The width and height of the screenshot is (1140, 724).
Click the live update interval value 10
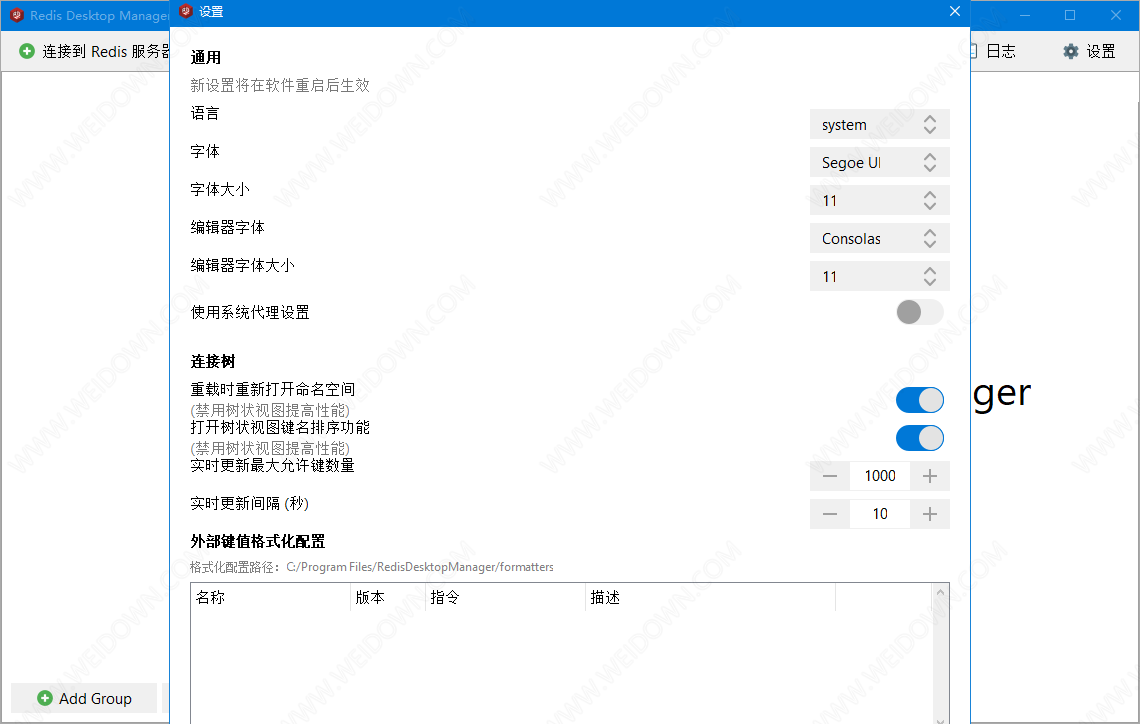(880, 514)
